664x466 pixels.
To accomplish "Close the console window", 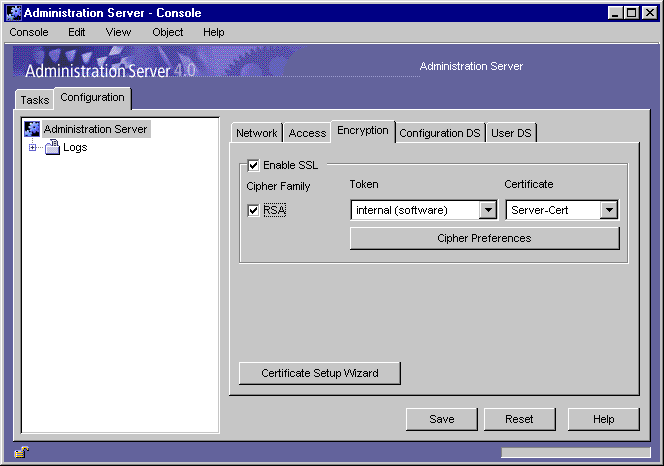I will coord(650,13).
